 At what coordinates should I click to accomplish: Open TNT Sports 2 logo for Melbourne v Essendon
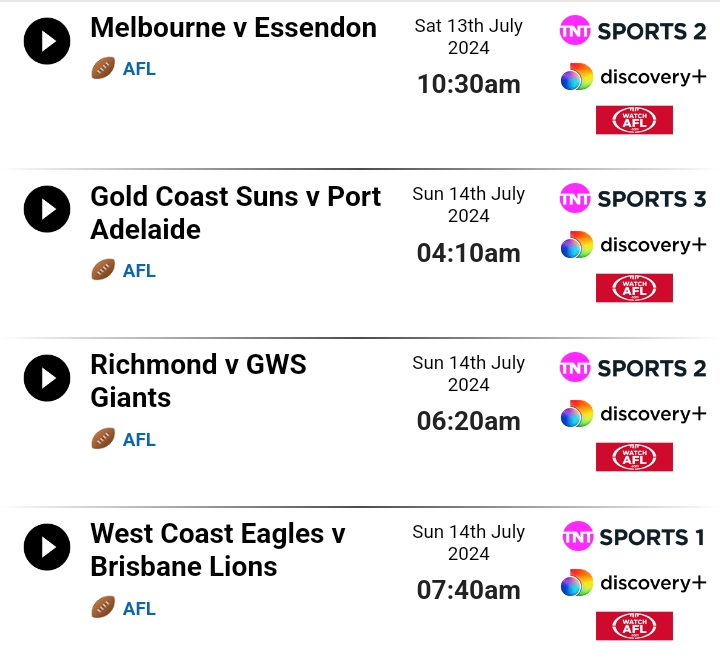pyautogui.click(x=633, y=31)
